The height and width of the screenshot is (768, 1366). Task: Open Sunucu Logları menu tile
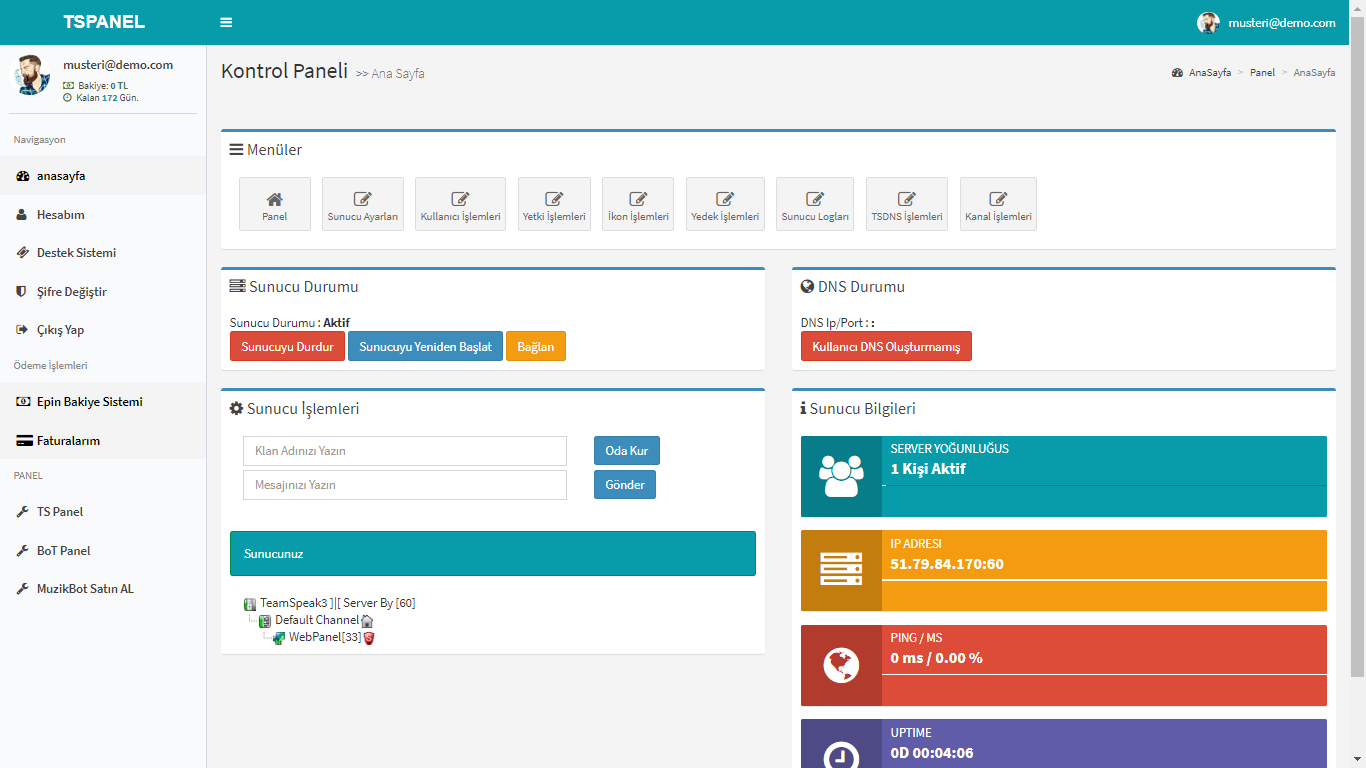click(x=815, y=204)
